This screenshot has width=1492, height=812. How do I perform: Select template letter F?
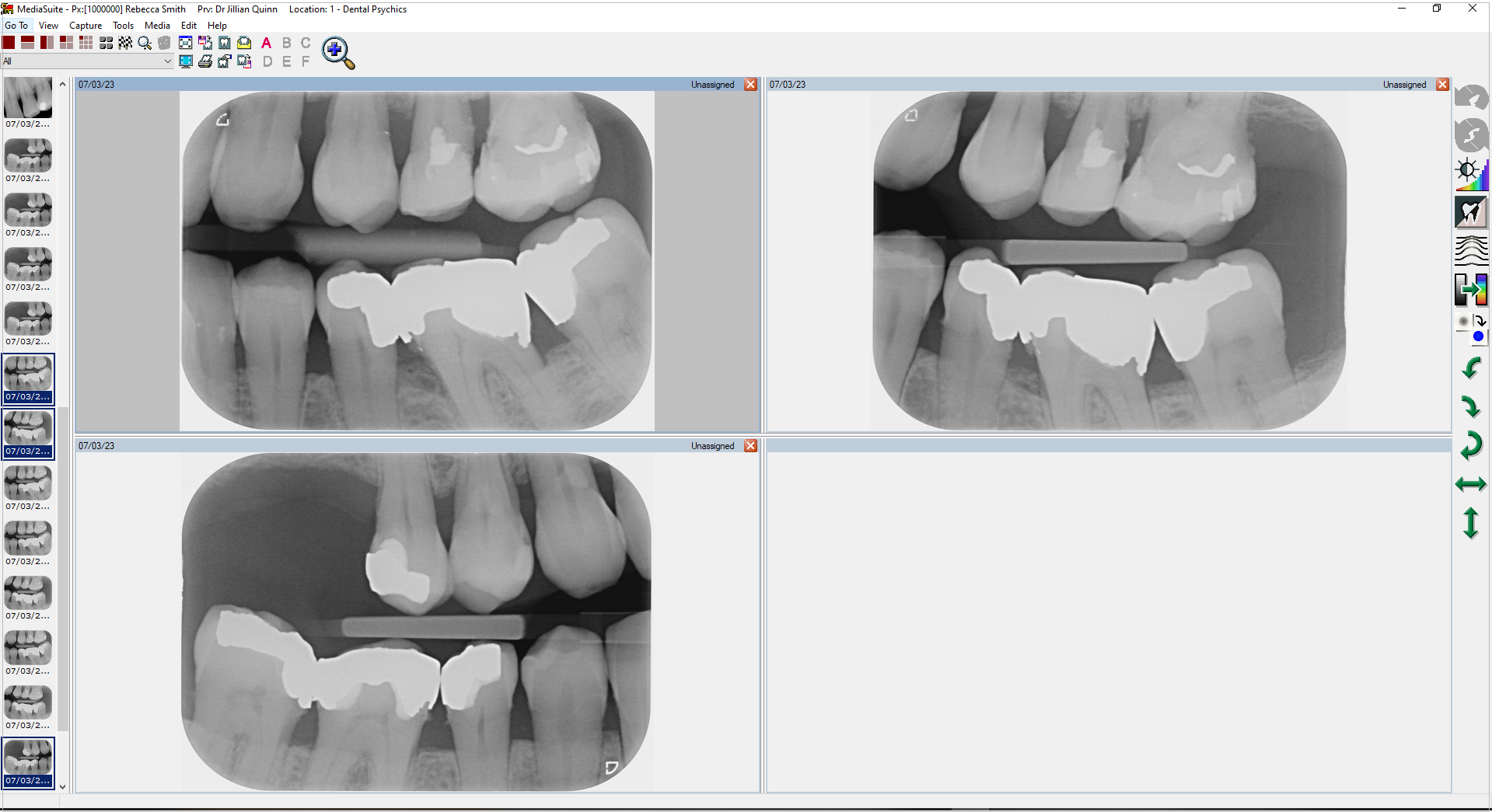pyautogui.click(x=306, y=61)
